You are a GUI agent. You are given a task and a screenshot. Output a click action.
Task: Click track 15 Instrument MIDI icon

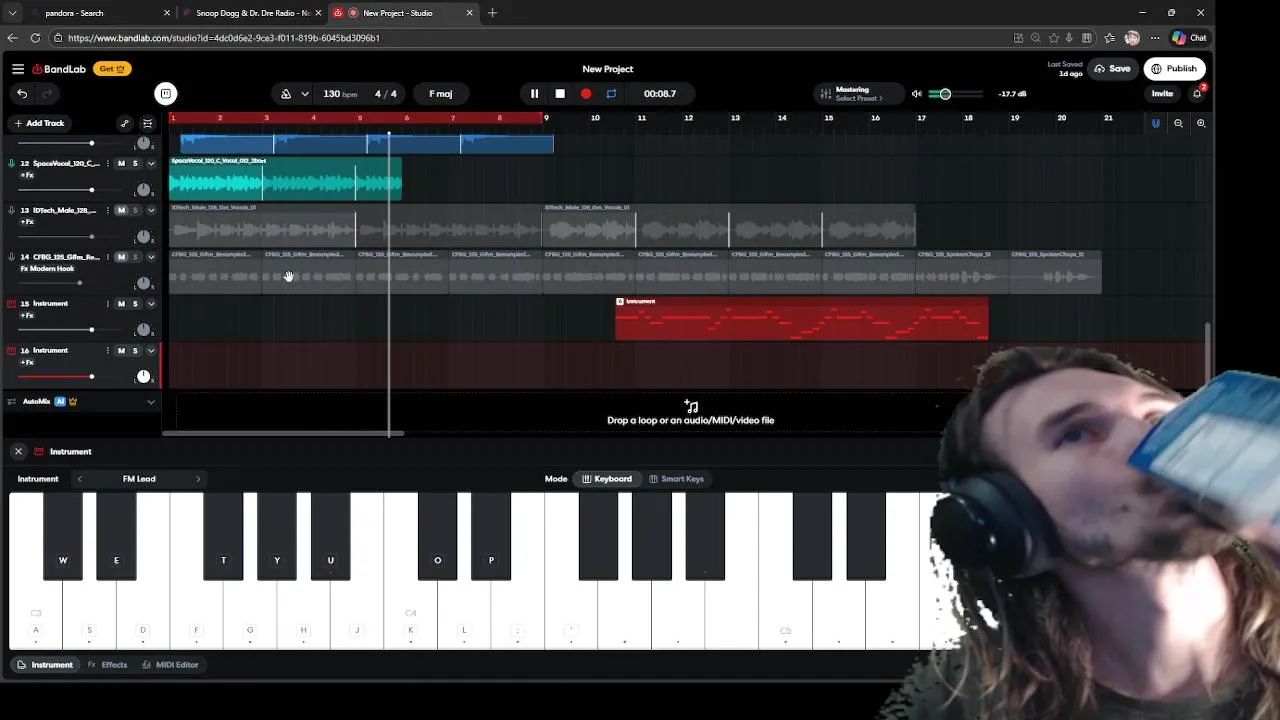12,304
